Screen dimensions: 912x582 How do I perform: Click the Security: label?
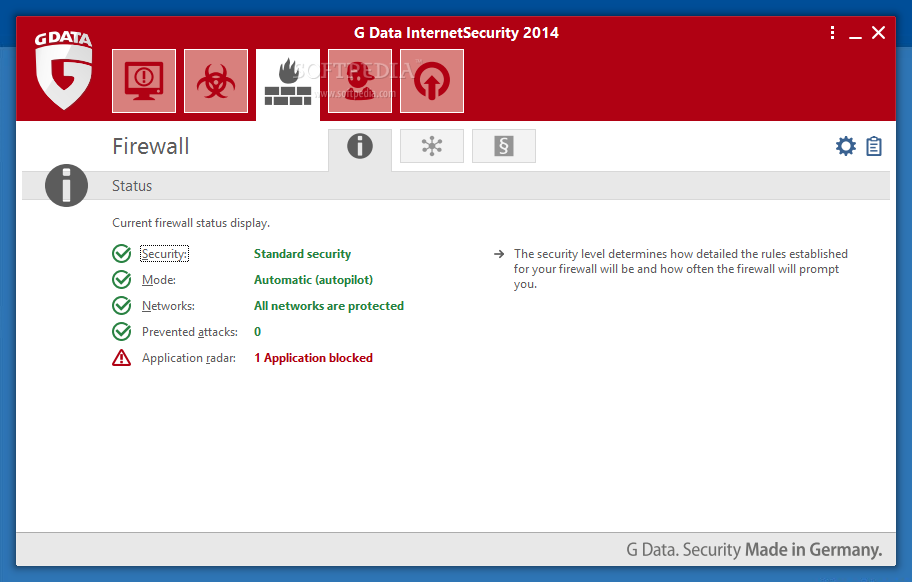tap(165, 254)
